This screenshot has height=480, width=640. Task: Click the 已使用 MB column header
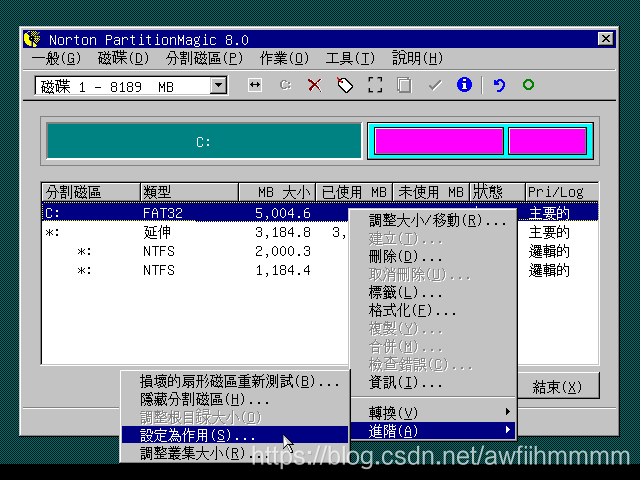tap(354, 192)
